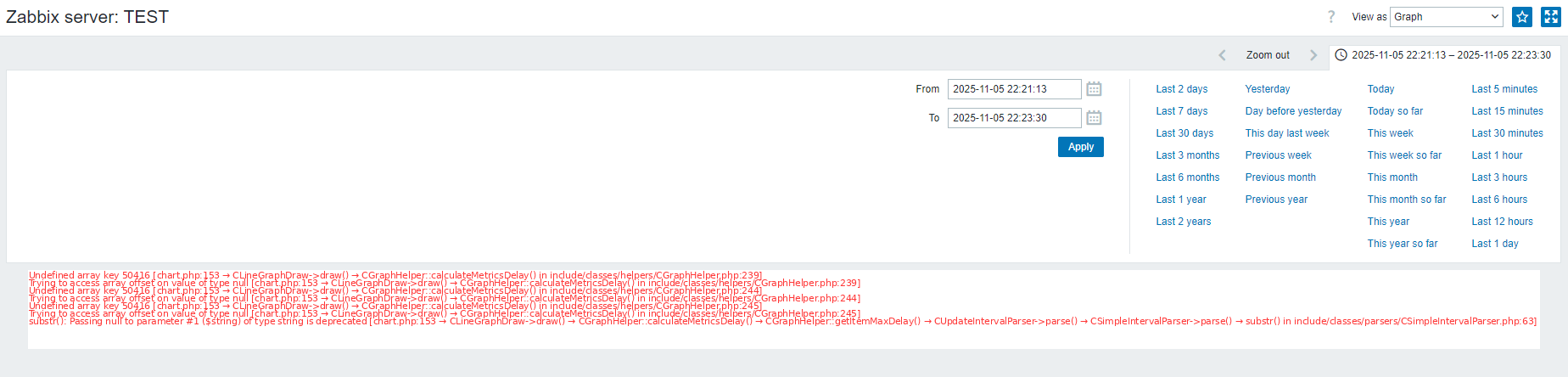Open the View as Graph dropdown

(x=1446, y=17)
